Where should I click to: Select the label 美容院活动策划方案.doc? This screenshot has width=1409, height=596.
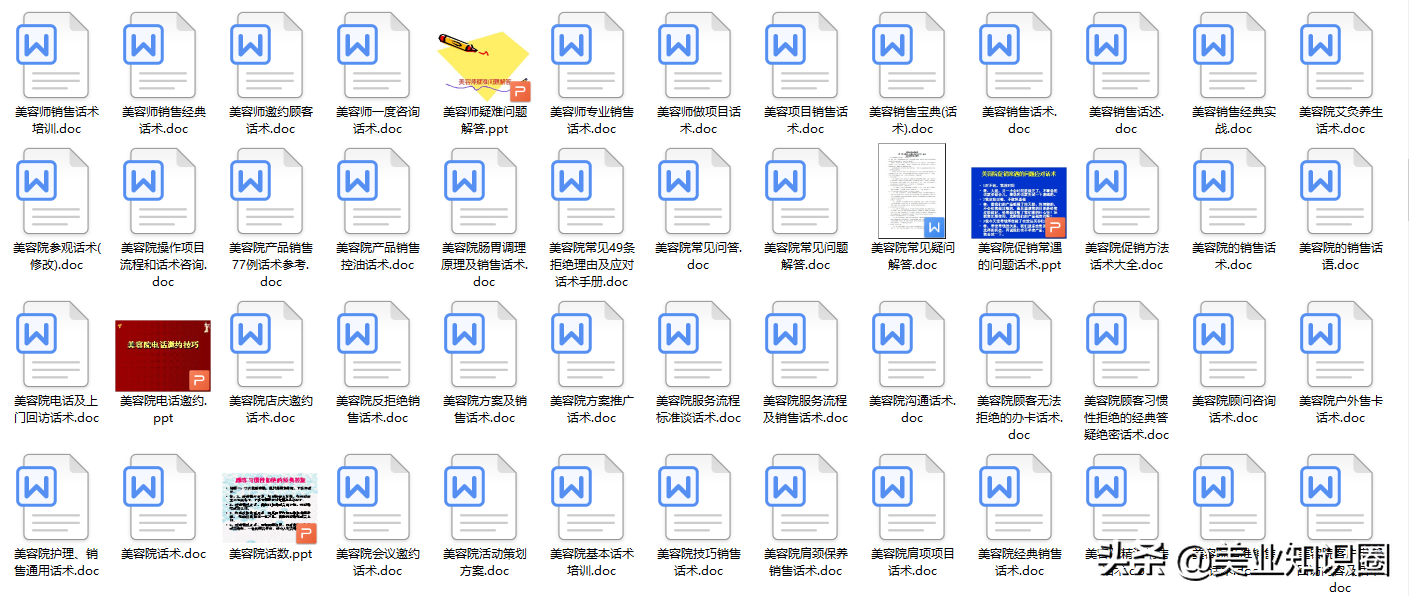(484, 562)
